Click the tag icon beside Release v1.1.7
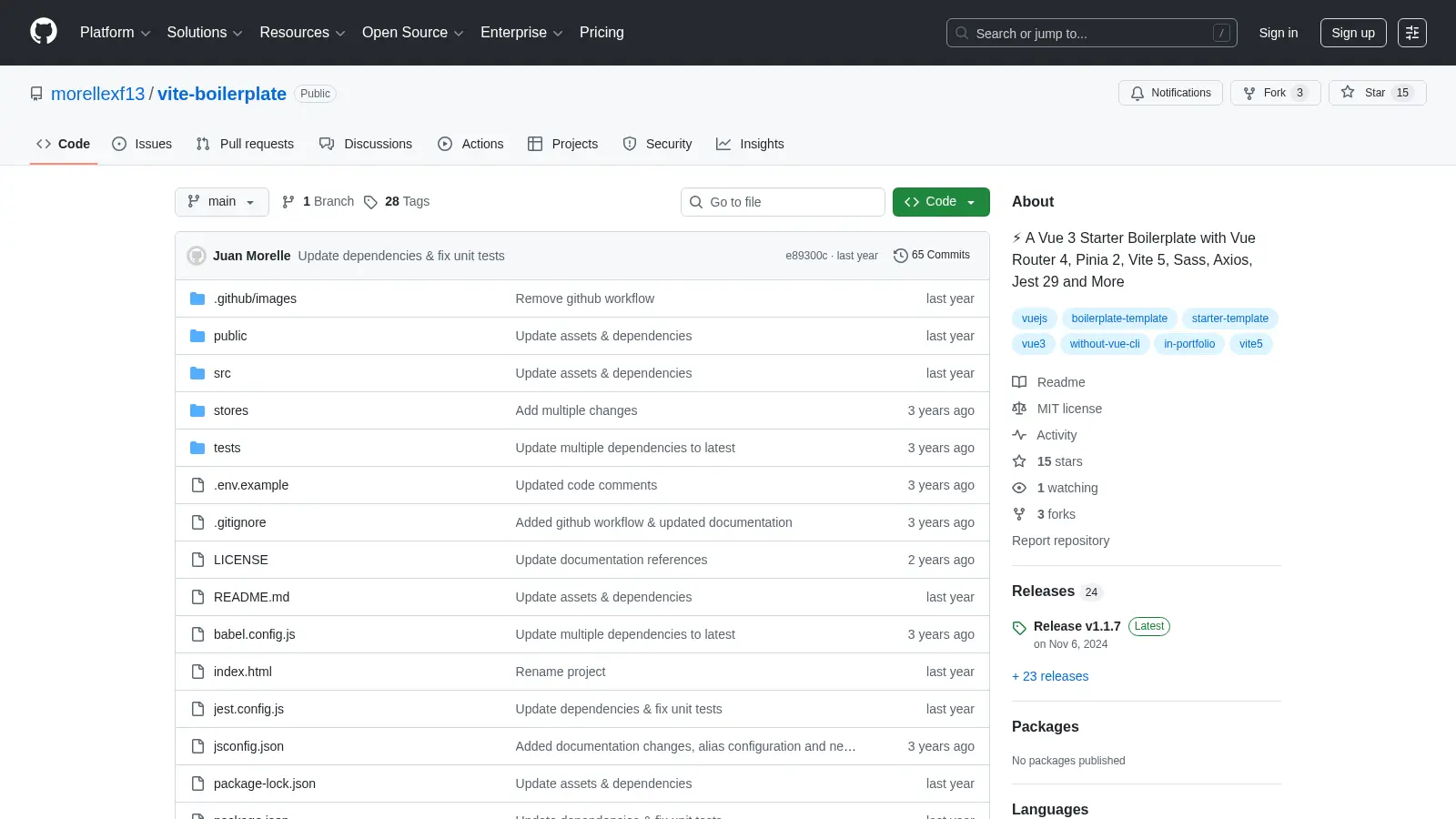The image size is (1456, 819). click(x=1019, y=628)
